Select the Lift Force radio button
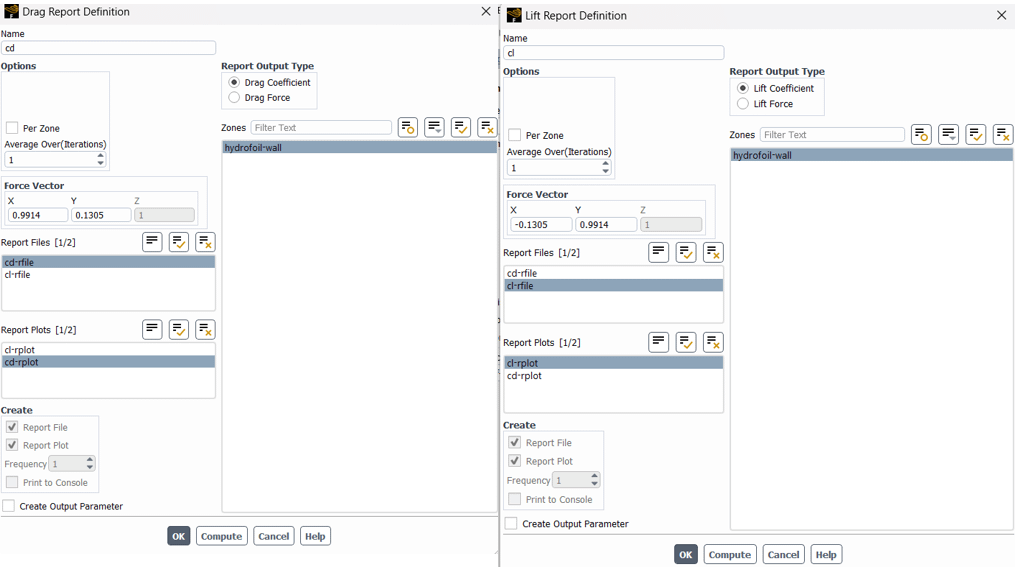 coord(743,104)
